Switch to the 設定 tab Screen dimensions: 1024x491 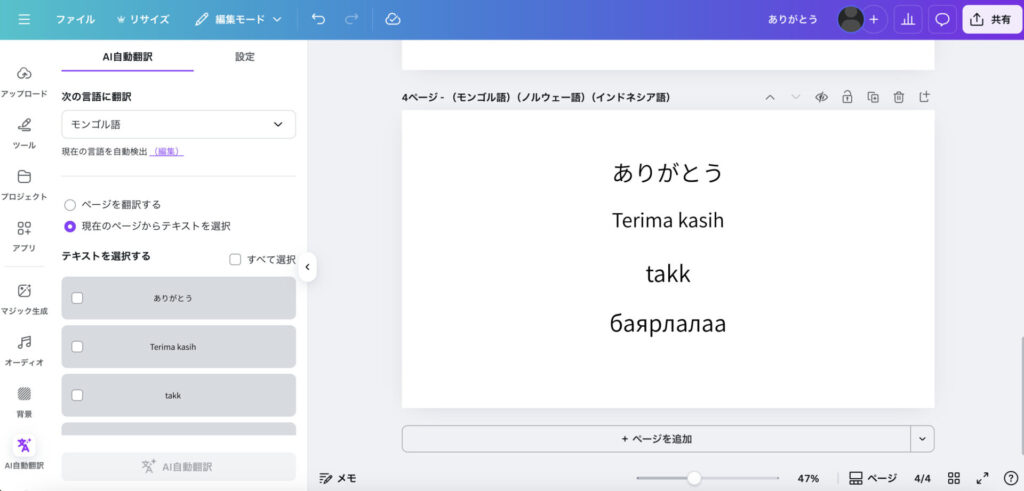245,57
